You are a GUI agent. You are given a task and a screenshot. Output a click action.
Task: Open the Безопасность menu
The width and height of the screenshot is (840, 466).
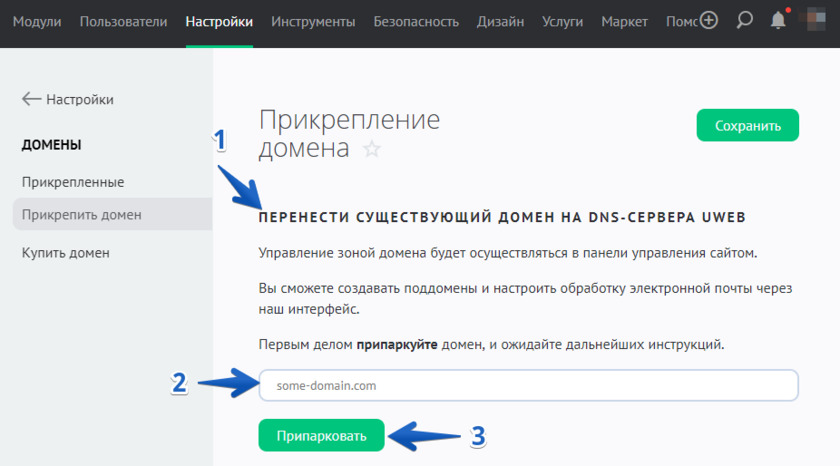click(416, 21)
